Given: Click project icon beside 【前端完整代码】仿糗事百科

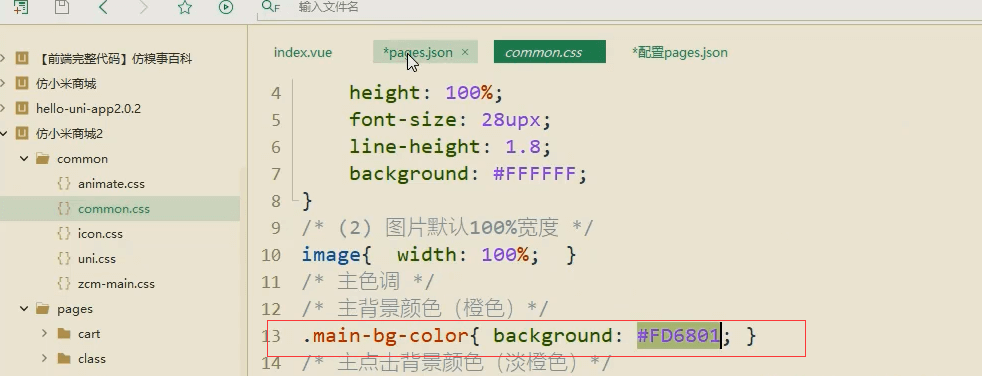Looking at the screenshot, I should (22, 58).
